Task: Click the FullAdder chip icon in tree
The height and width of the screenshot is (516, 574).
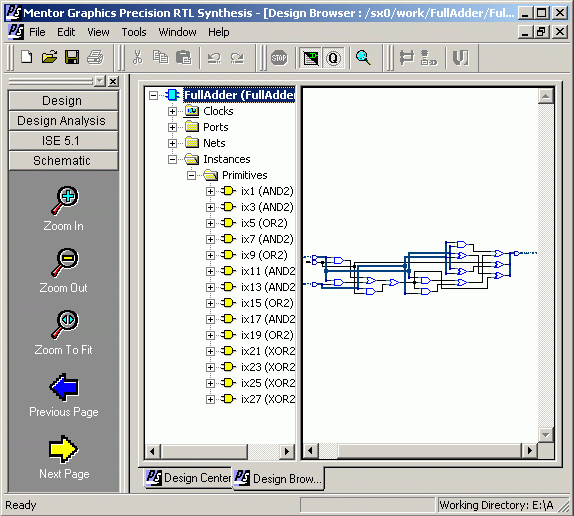Action: pos(172,95)
